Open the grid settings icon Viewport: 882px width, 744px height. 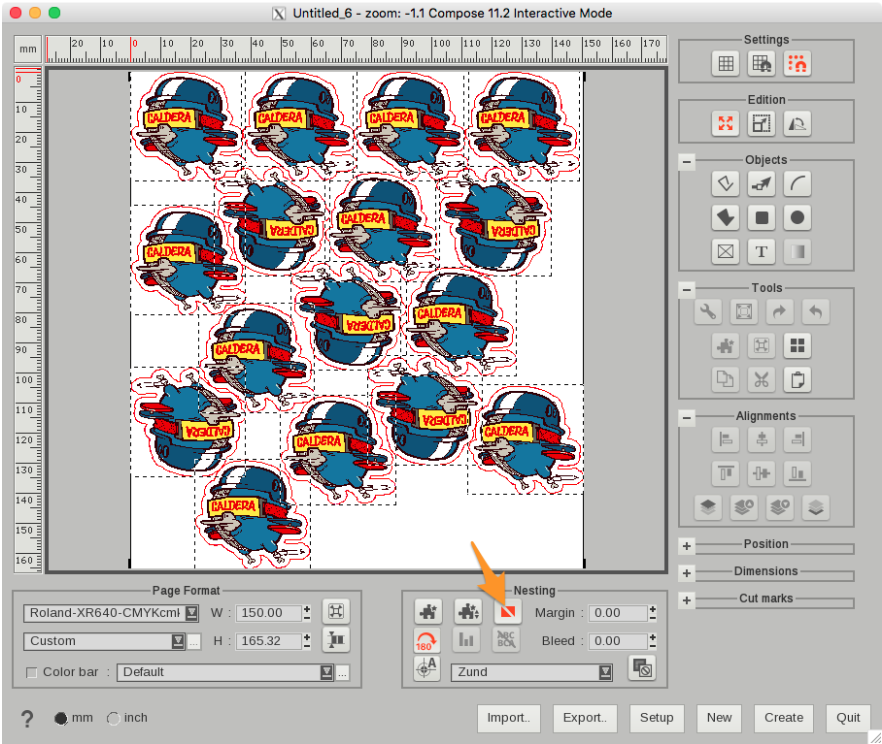tap(725, 63)
